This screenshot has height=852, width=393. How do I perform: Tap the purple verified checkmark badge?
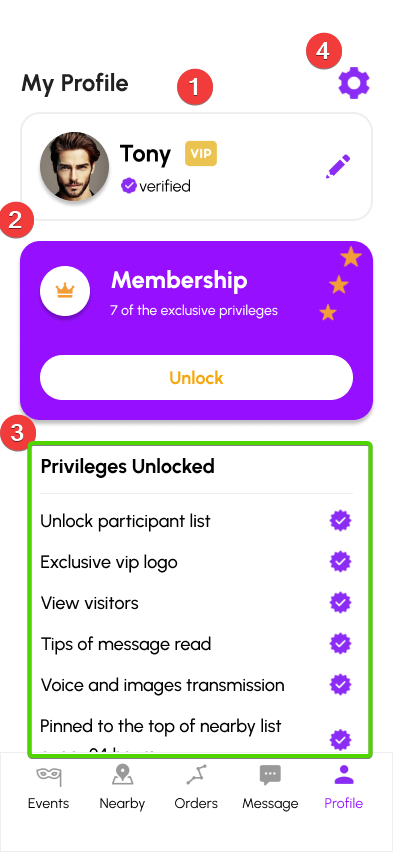129,186
